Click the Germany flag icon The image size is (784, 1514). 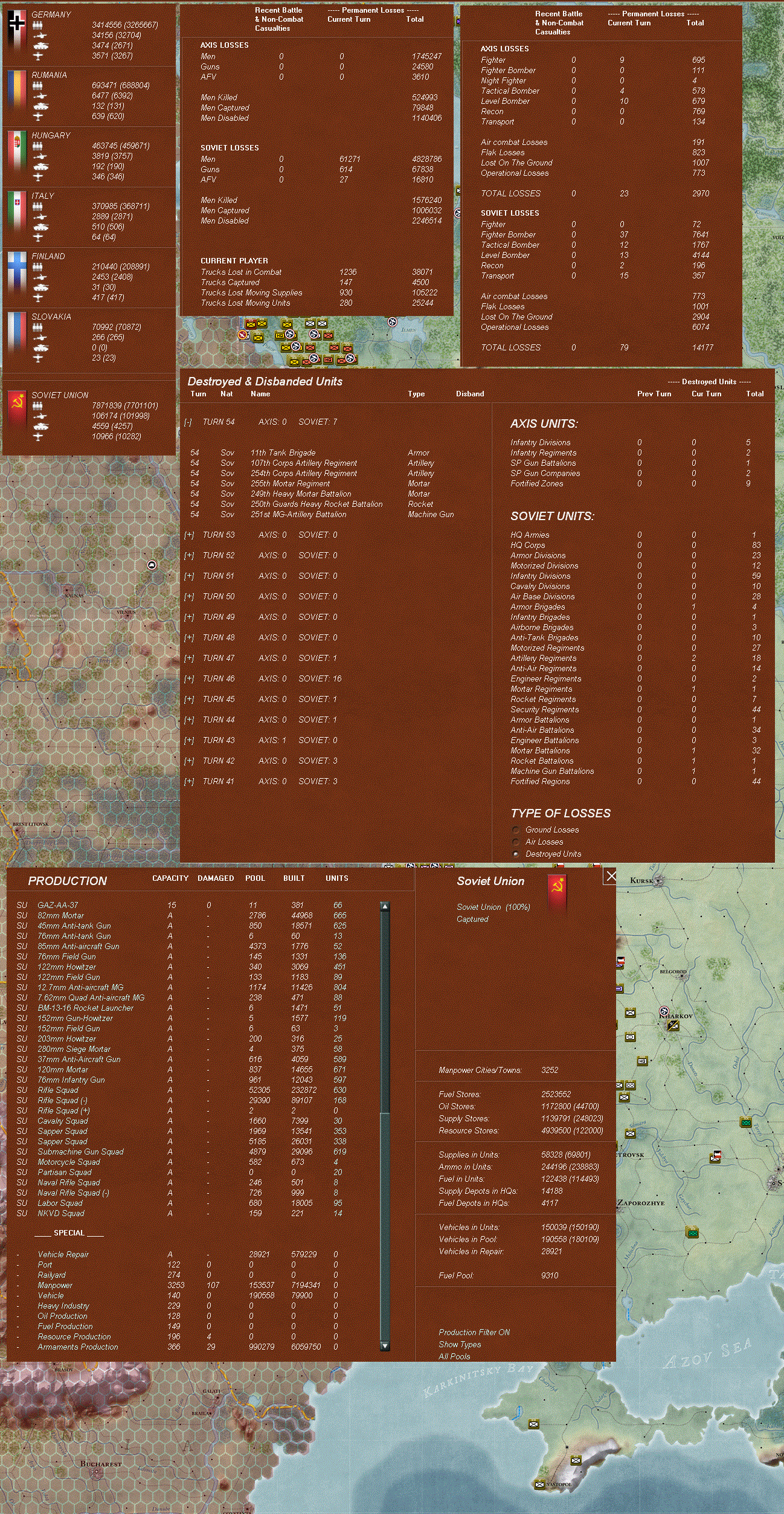16,32
